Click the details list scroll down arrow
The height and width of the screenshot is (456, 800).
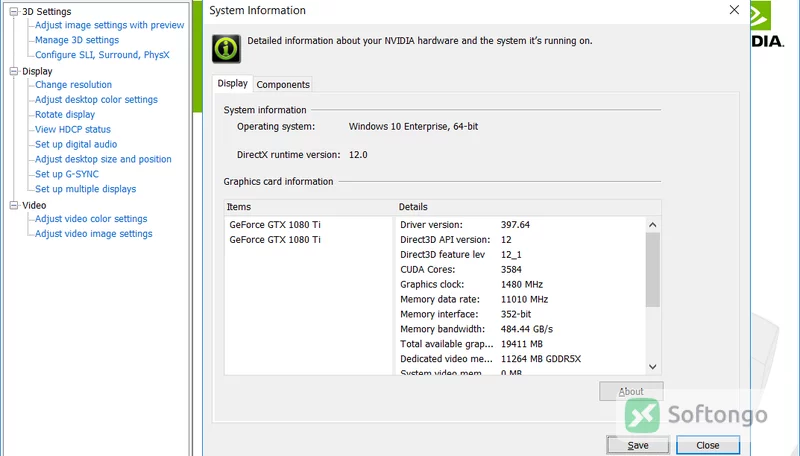click(x=653, y=366)
